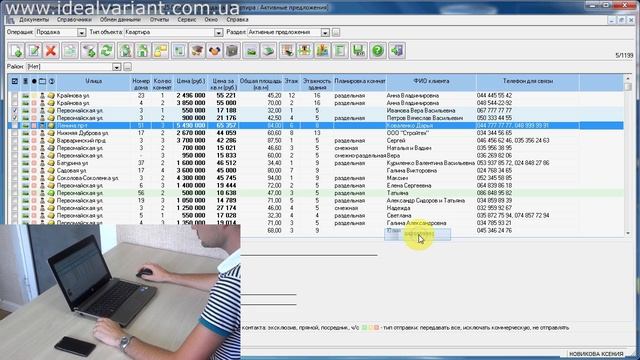
Task: Click the gray safe toolbar icon
Action: click(x=232, y=51)
